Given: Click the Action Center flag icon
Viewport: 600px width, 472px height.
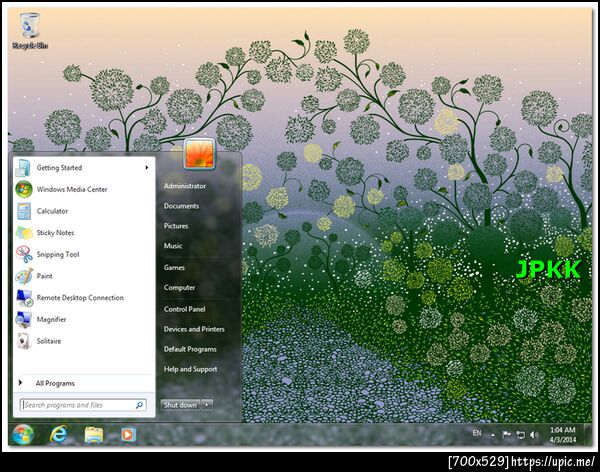Looking at the screenshot, I should [x=507, y=434].
